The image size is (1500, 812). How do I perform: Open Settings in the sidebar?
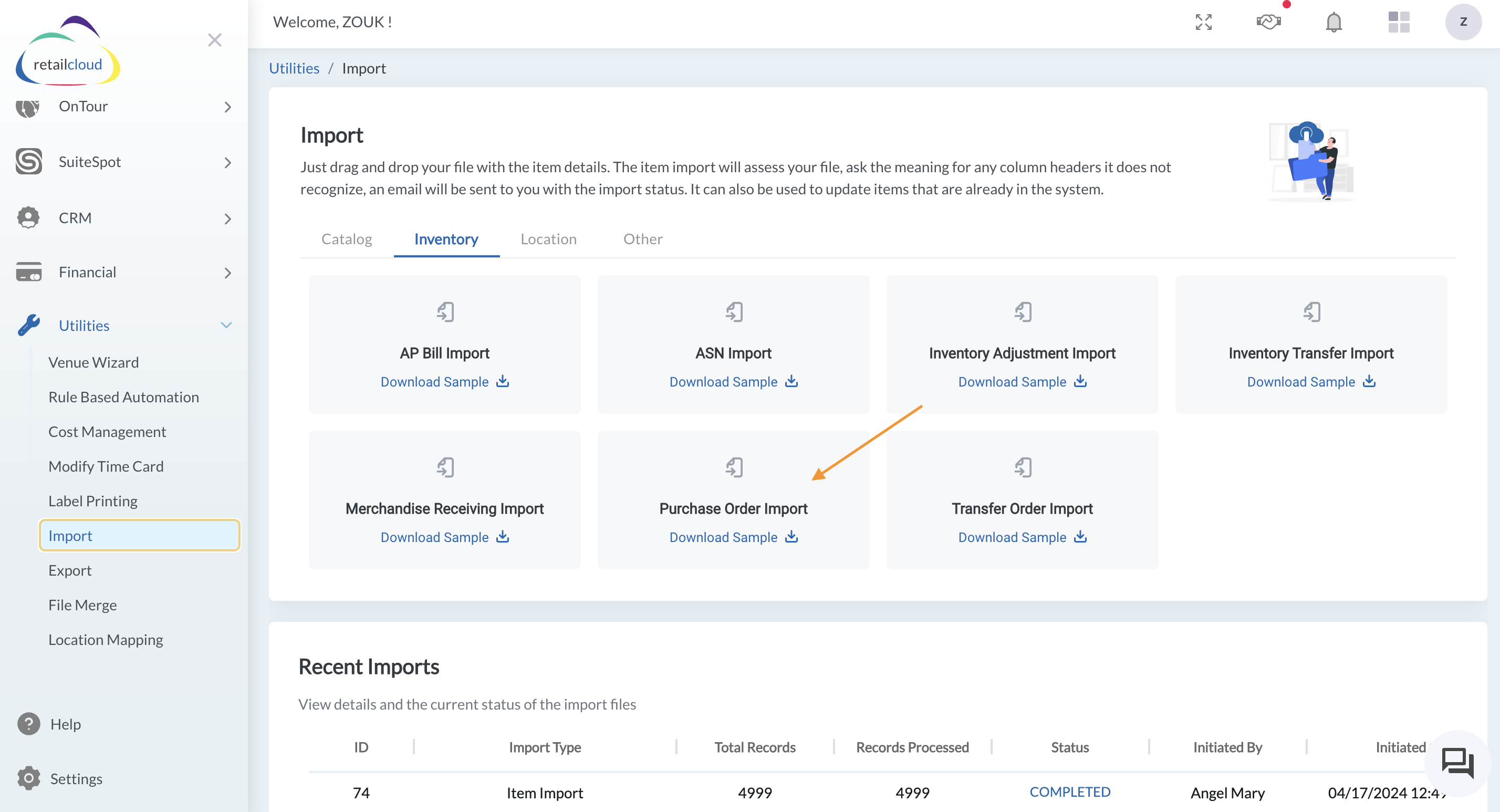click(x=76, y=778)
